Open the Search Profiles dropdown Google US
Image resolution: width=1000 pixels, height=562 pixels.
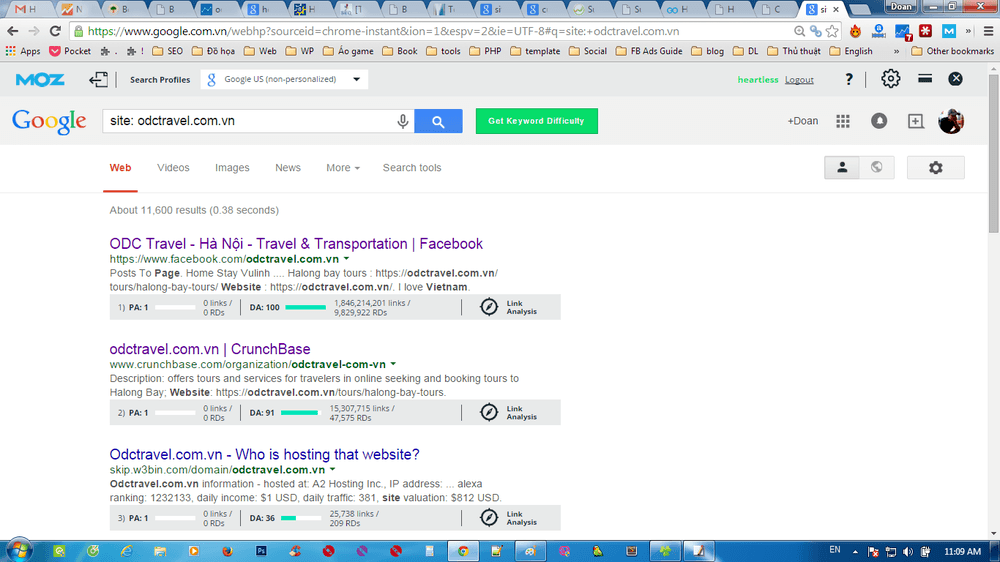pos(284,79)
